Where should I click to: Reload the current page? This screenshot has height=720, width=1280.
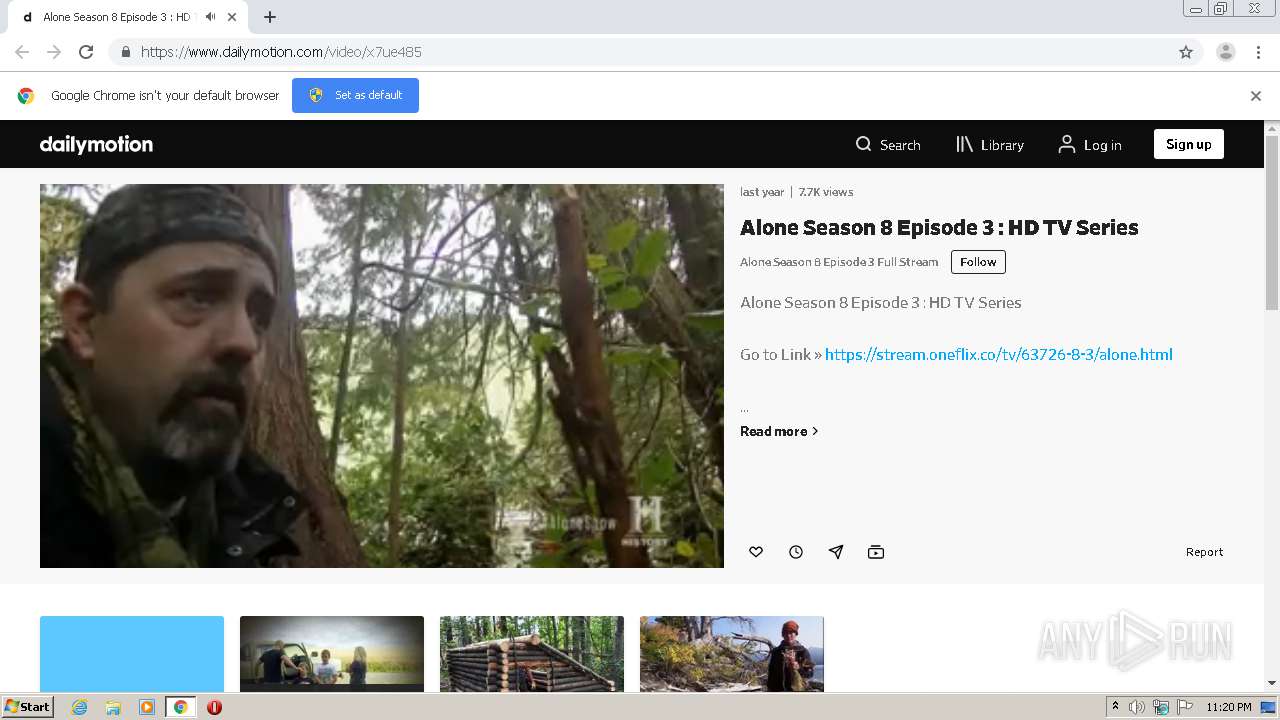click(86, 52)
